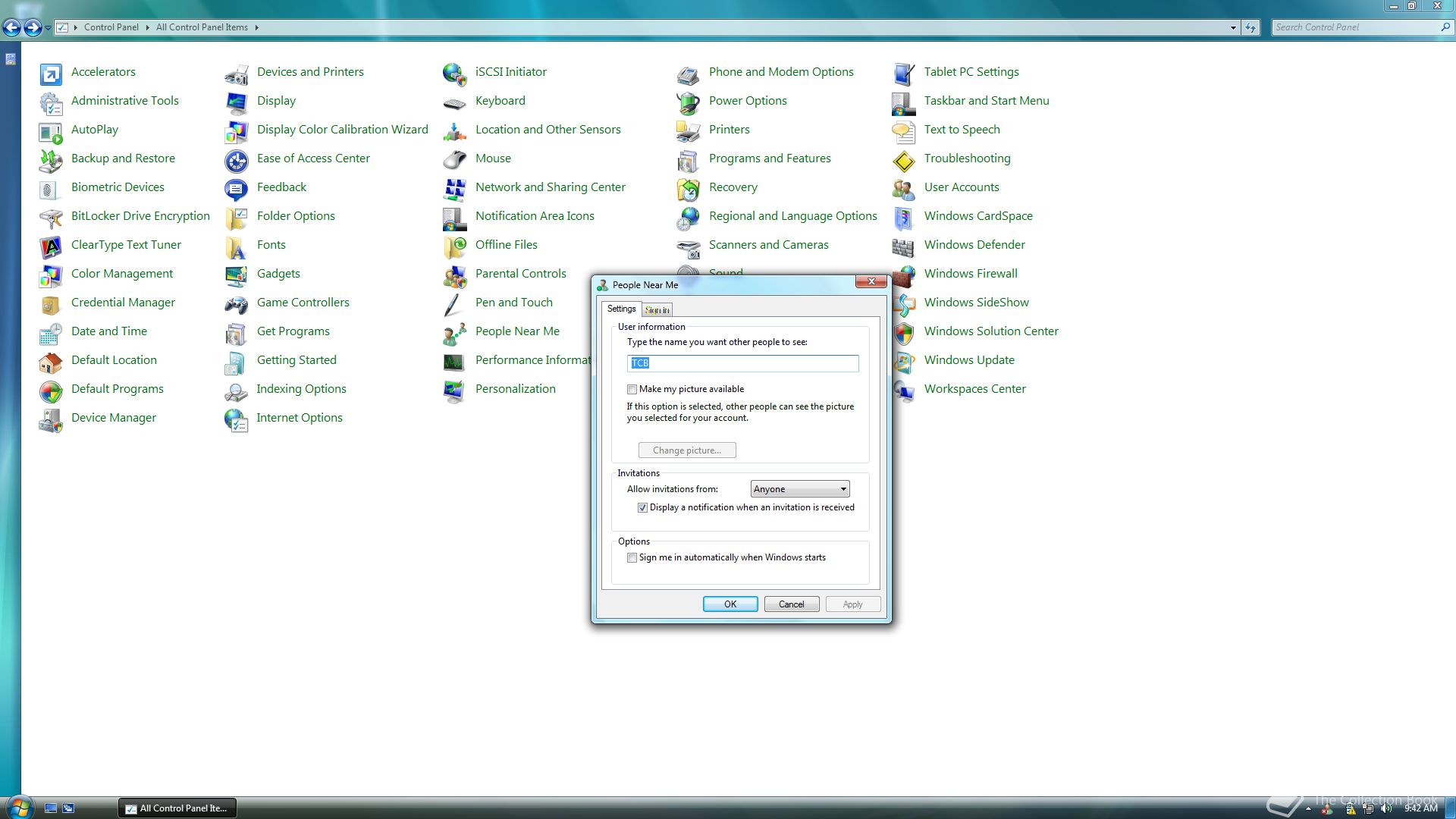Open the Credential Manager icon
Viewport: 1456px width, 819px height.
(x=50, y=304)
